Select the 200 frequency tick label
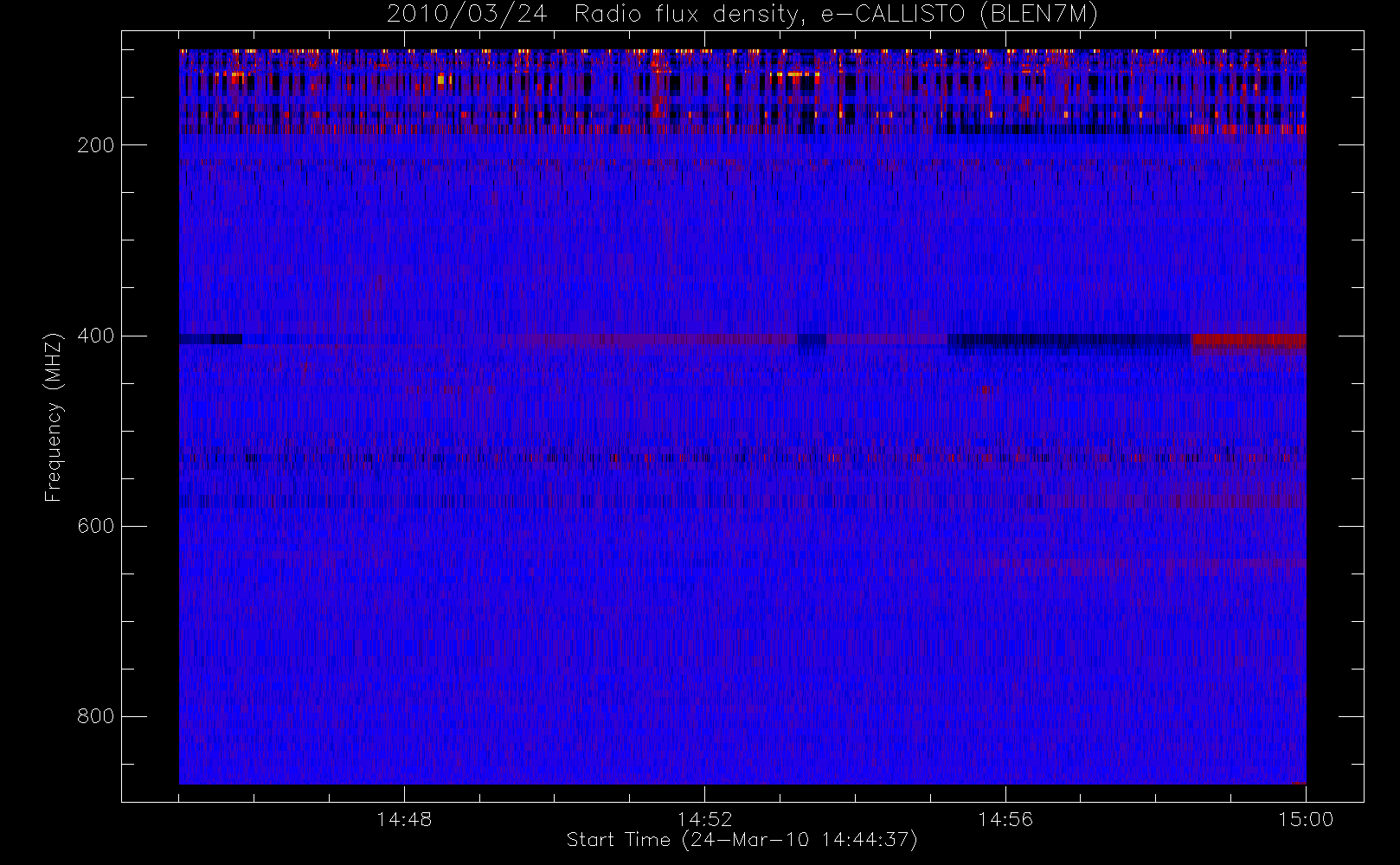 point(96,145)
